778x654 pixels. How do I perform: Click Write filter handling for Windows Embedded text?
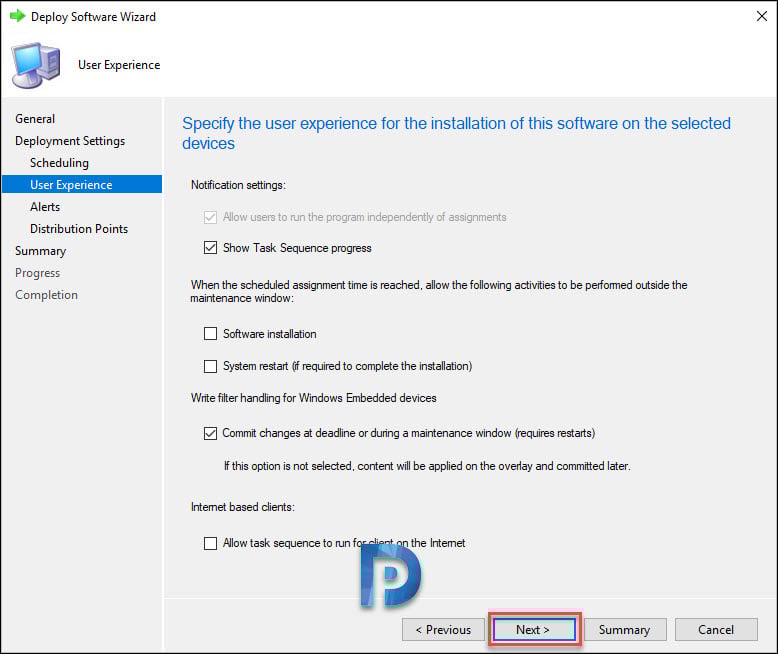point(314,398)
